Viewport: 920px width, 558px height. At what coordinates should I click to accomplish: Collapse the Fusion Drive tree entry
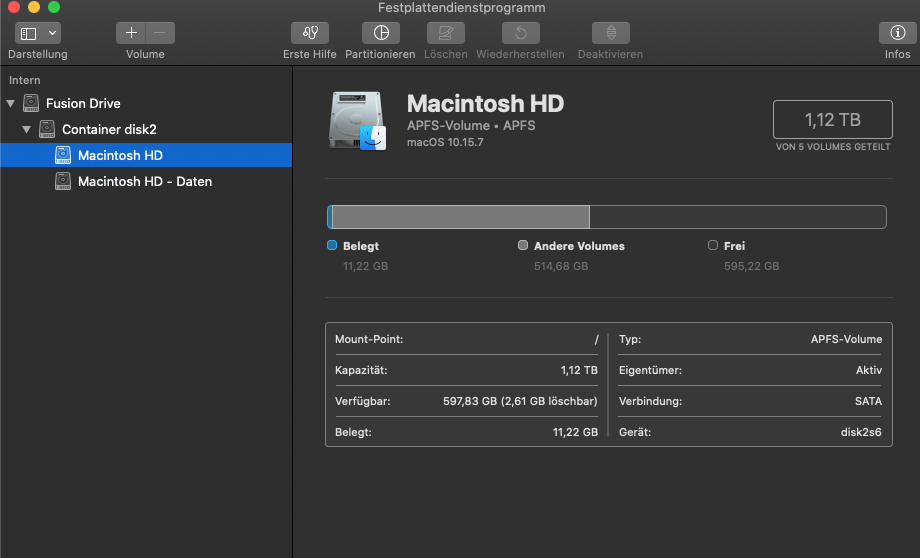pos(11,103)
